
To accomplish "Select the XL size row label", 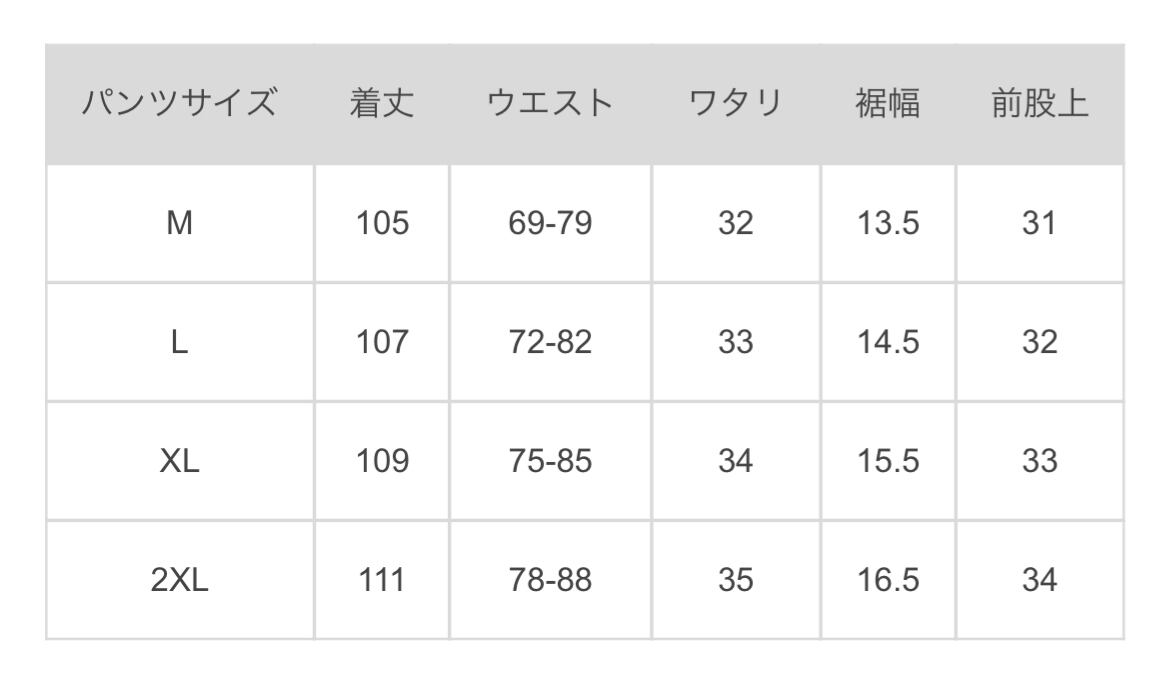I will [x=180, y=461].
